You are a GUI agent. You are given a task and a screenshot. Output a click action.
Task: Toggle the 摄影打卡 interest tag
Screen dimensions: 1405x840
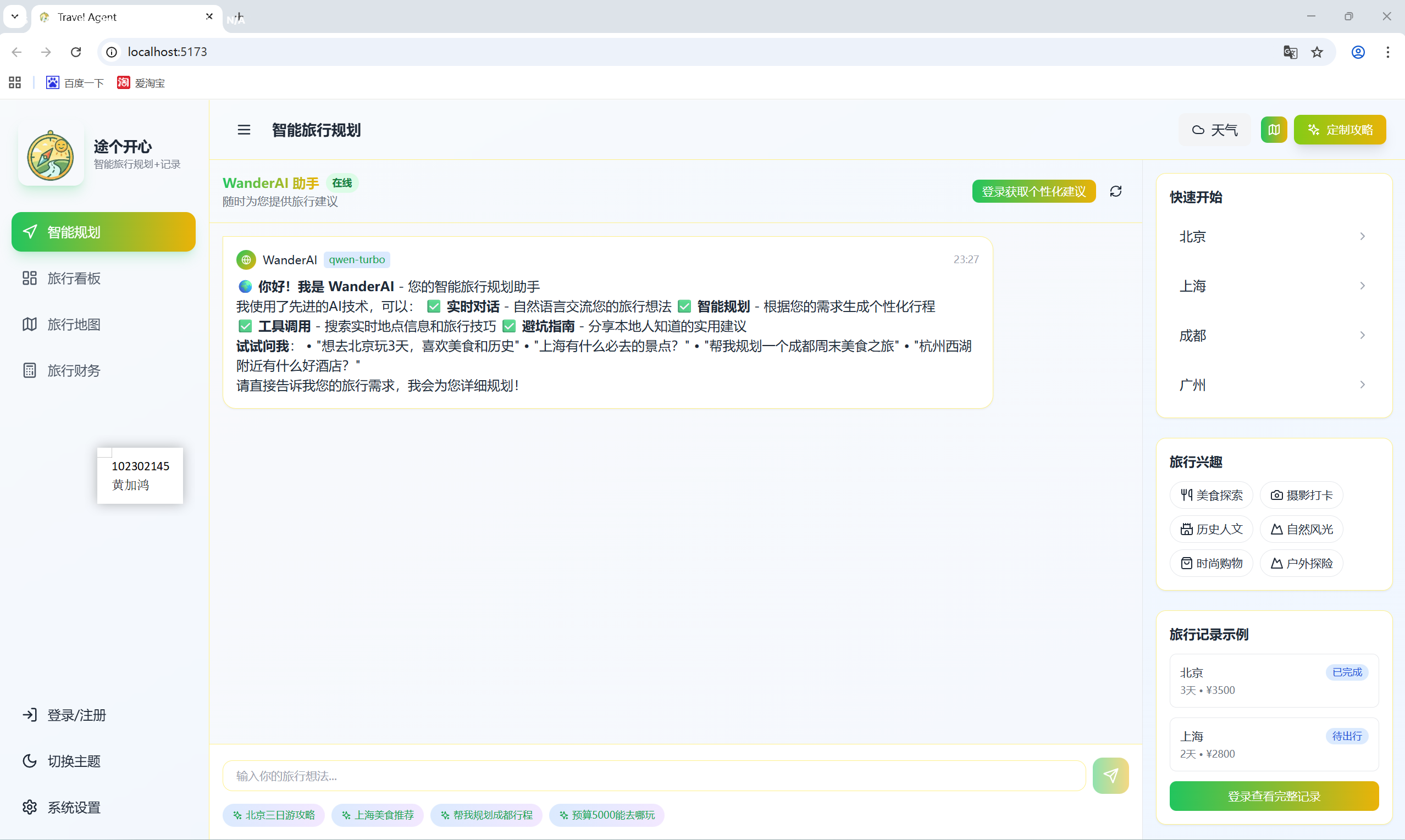coord(1301,496)
